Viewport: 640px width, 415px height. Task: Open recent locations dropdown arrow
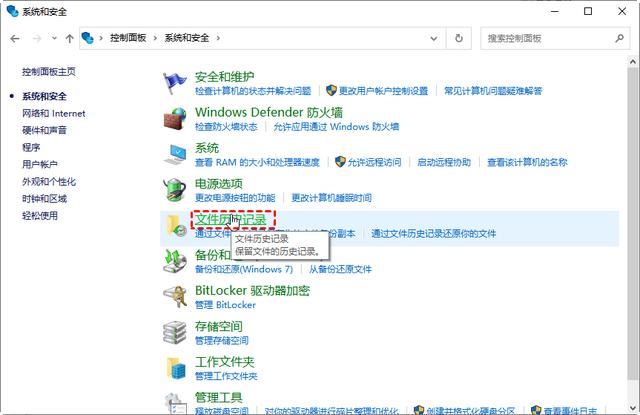54,38
